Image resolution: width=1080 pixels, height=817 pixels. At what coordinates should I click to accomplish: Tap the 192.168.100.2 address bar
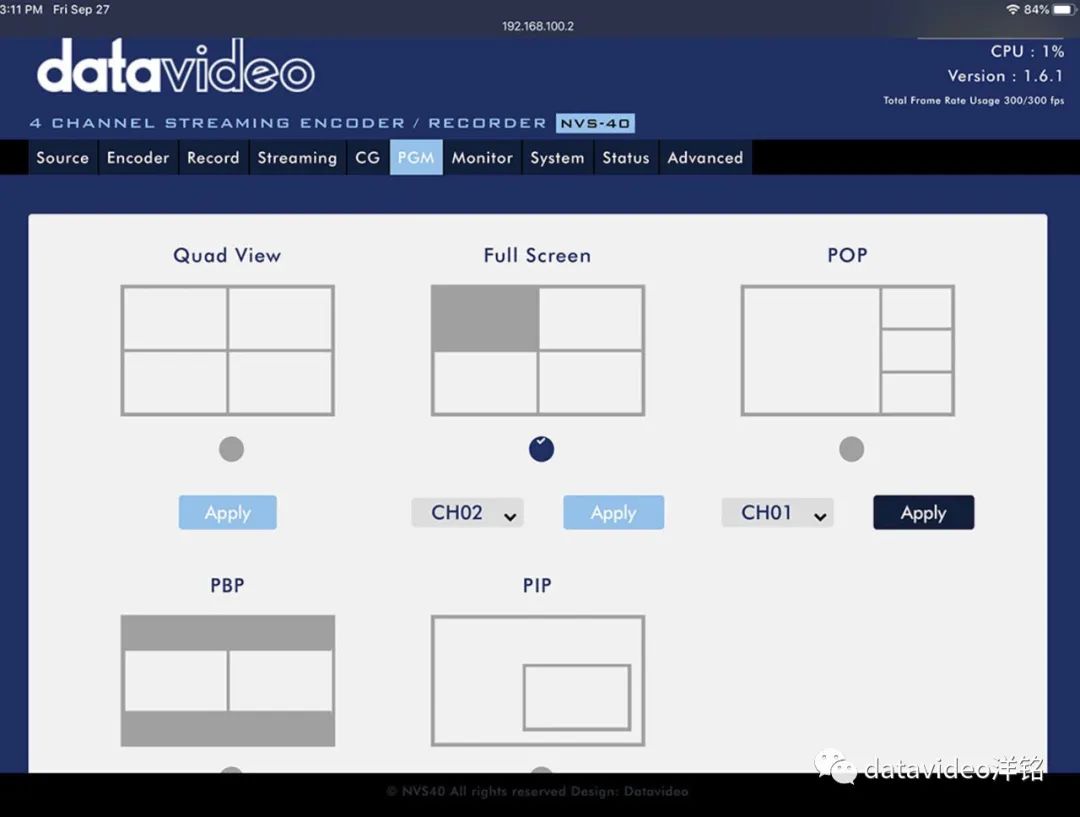[537, 26]
